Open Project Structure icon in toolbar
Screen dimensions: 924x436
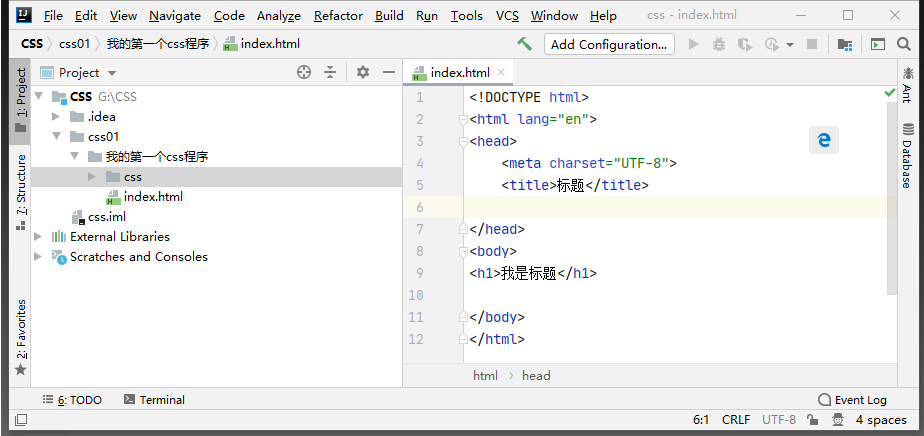844,44
